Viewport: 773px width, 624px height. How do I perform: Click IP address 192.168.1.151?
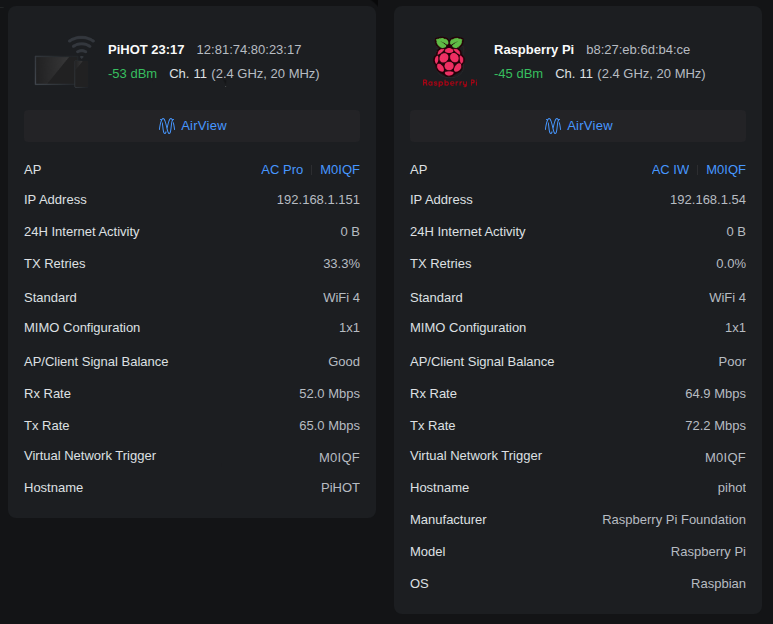[318, 200]
